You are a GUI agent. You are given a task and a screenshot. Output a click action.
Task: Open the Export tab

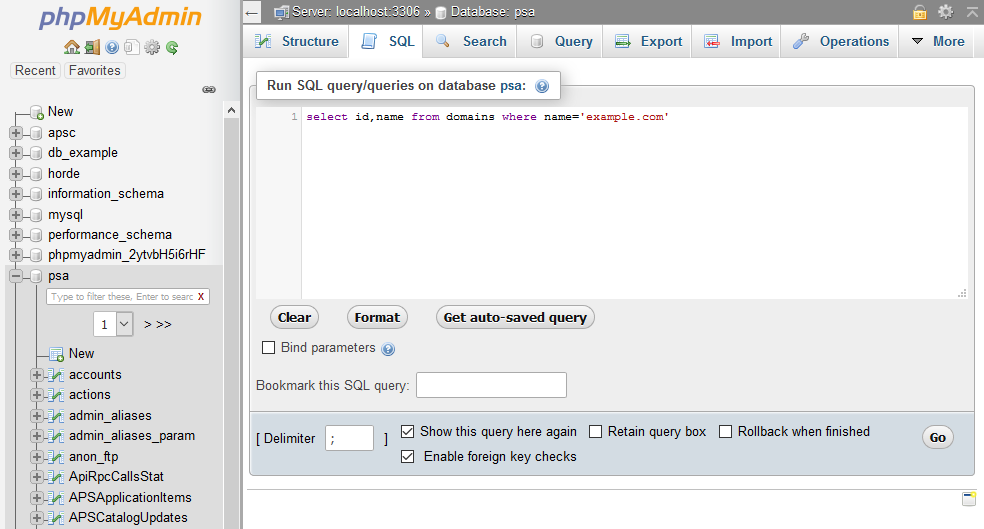pyautogui.click(x=649, y=41)
